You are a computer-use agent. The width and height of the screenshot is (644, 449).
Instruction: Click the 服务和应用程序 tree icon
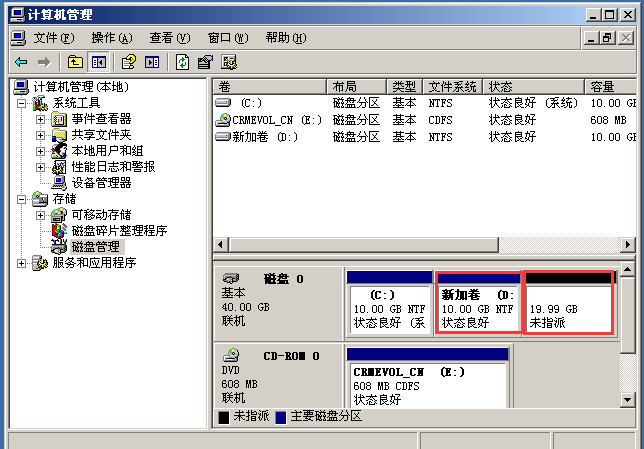coord(40,263)
